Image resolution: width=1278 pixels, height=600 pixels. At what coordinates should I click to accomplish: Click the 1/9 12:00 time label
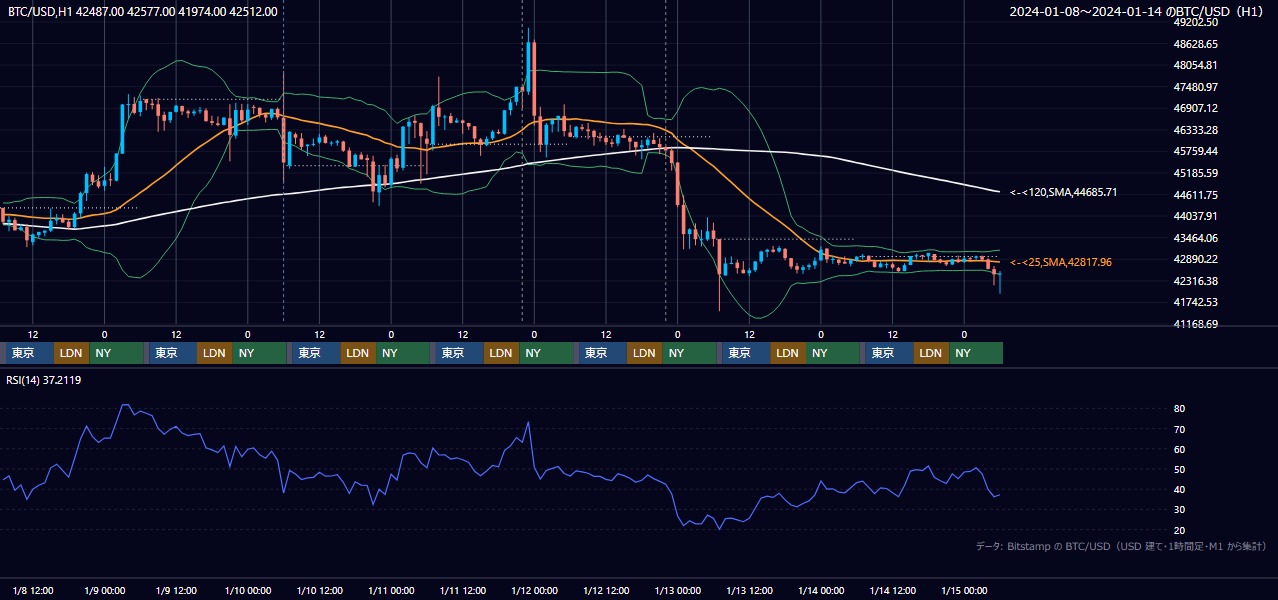click(176, 590)
